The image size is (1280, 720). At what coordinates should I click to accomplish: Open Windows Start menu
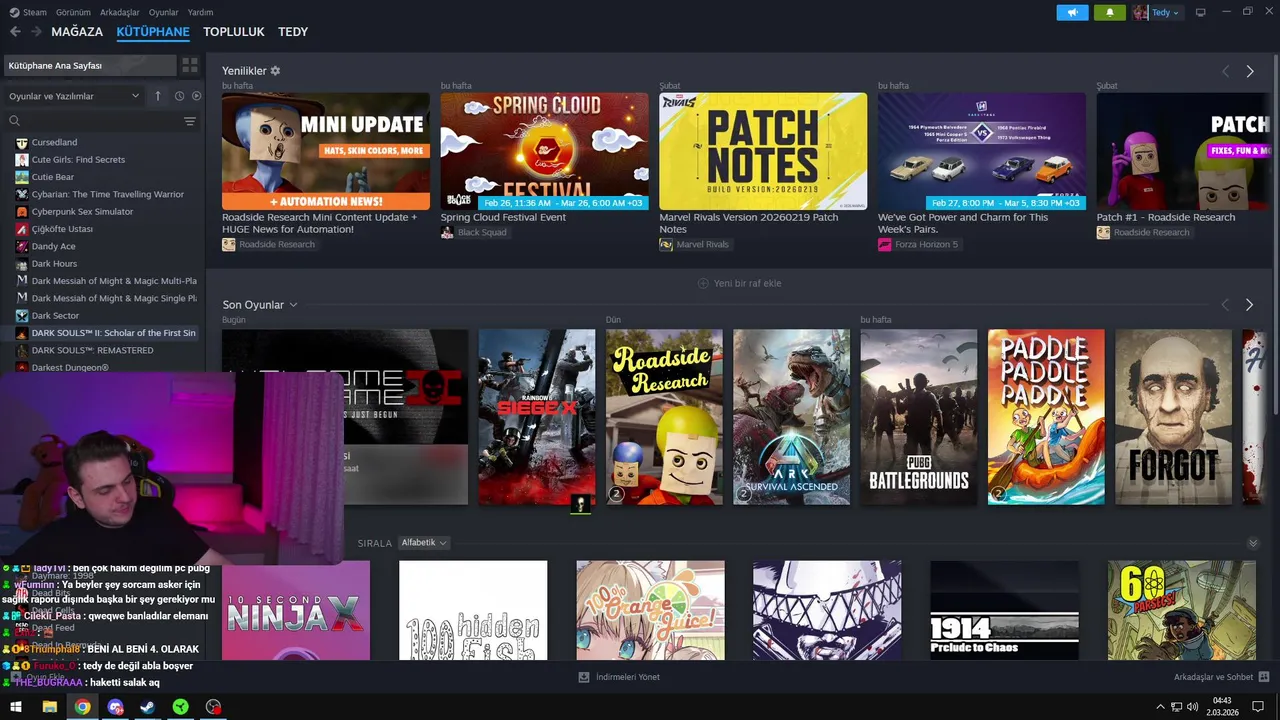point(16,707)
